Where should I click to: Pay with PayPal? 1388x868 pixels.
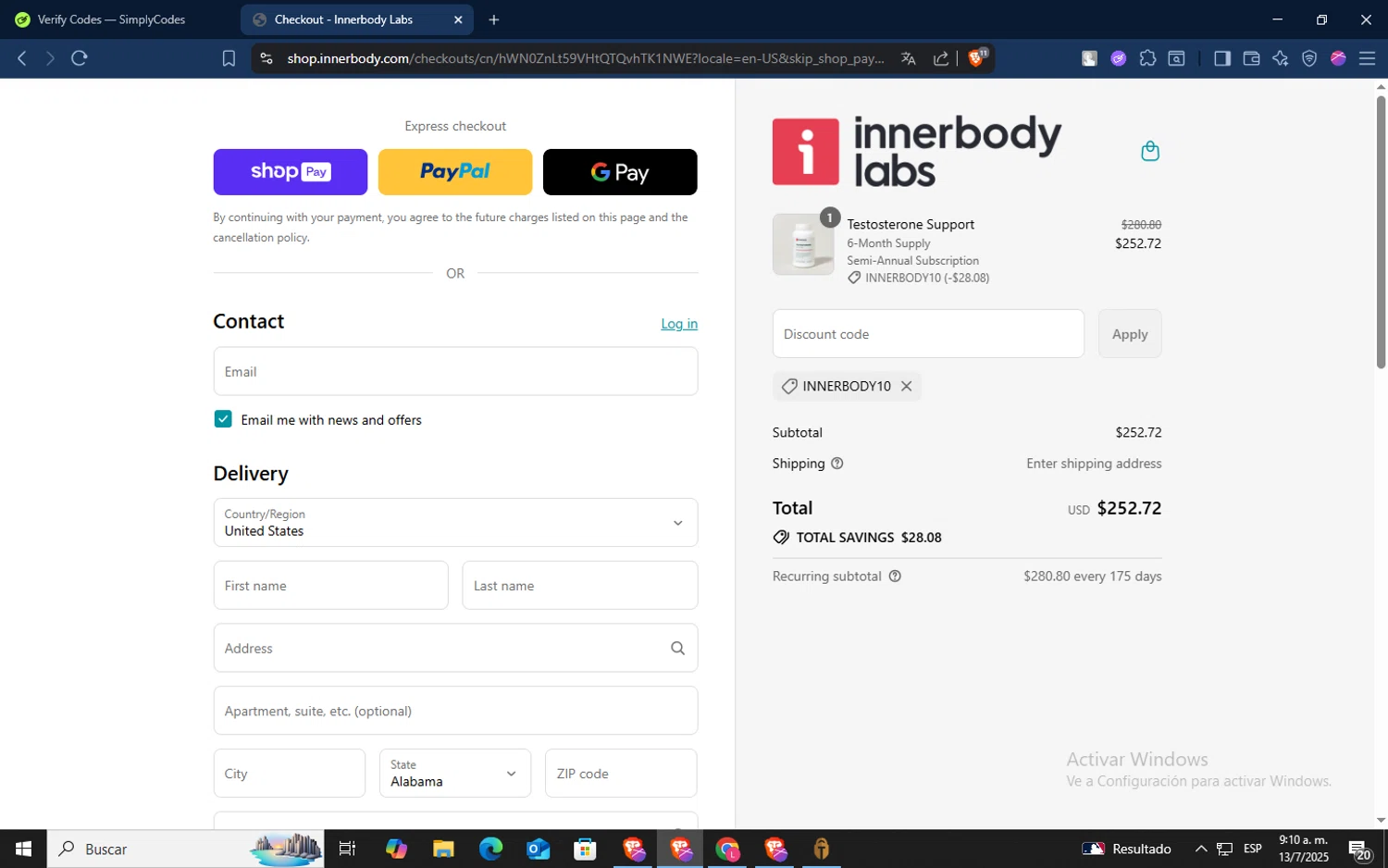[x=455, y=172]
